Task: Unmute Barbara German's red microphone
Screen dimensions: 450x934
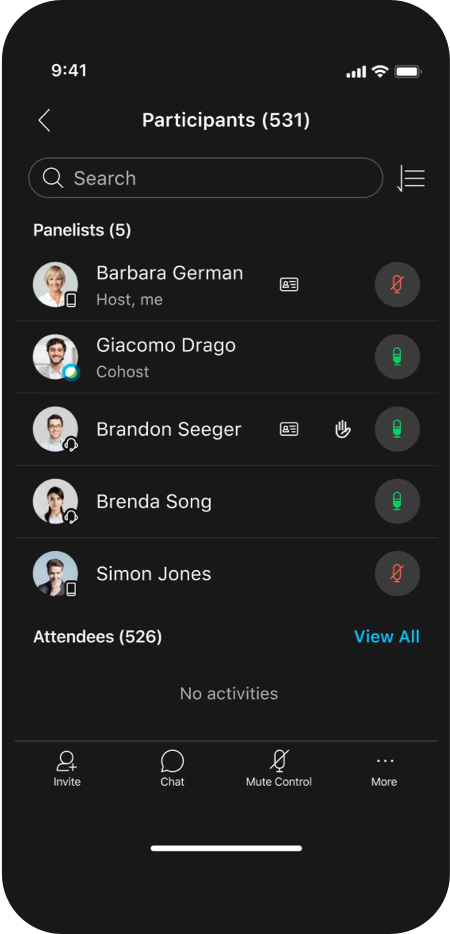Action: pyautogui.click(x=397, y=285)
